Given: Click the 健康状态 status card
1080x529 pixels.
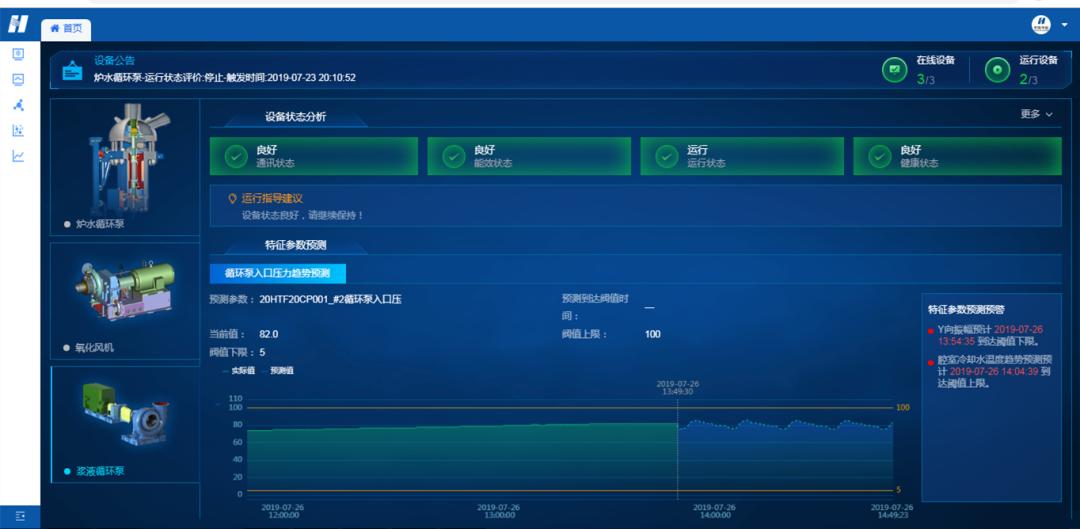Looking at the screenshot, I should click(x=957, y=156).
